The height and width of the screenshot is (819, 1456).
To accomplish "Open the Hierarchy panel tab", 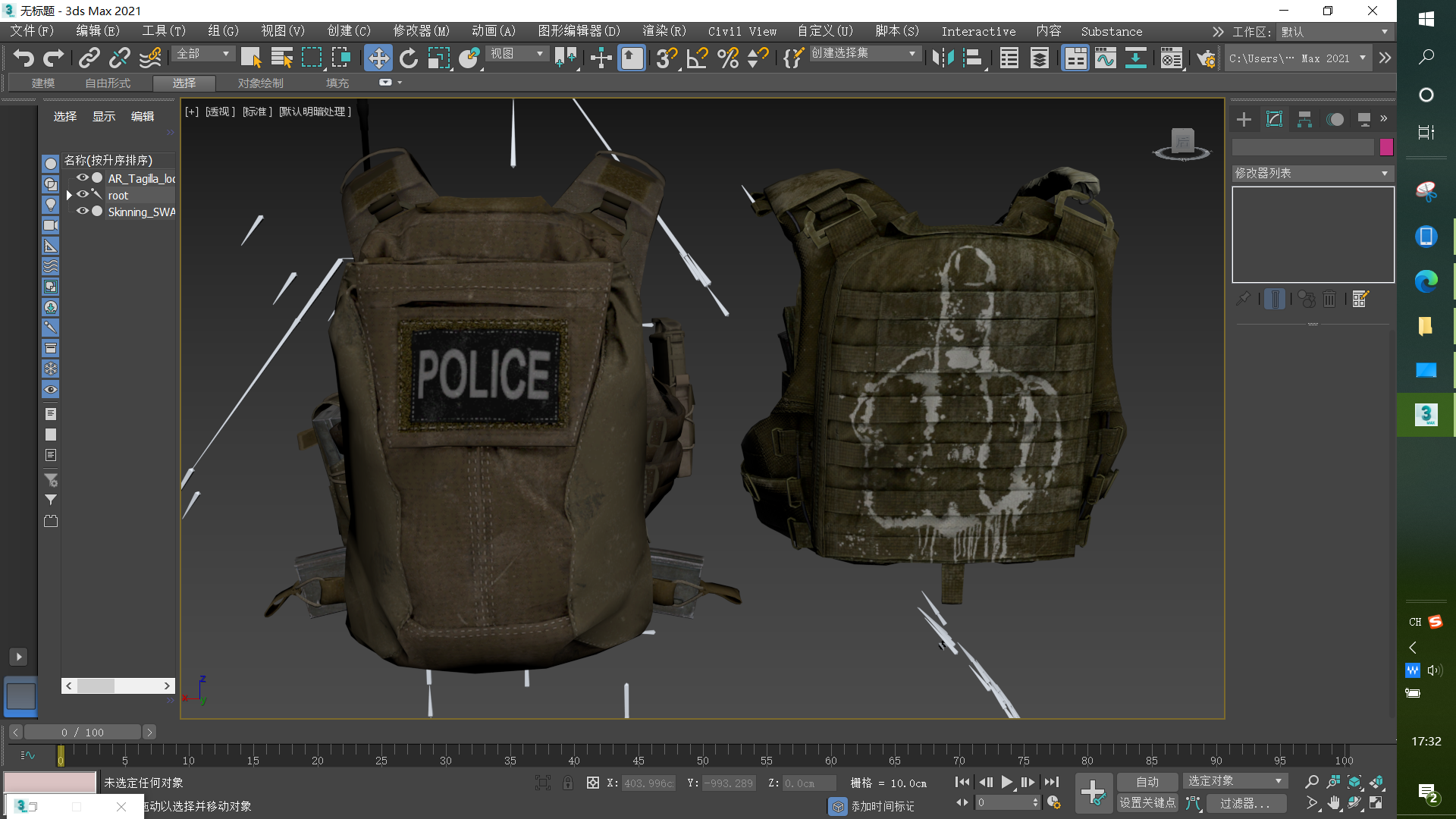I will pos(1304,119).
